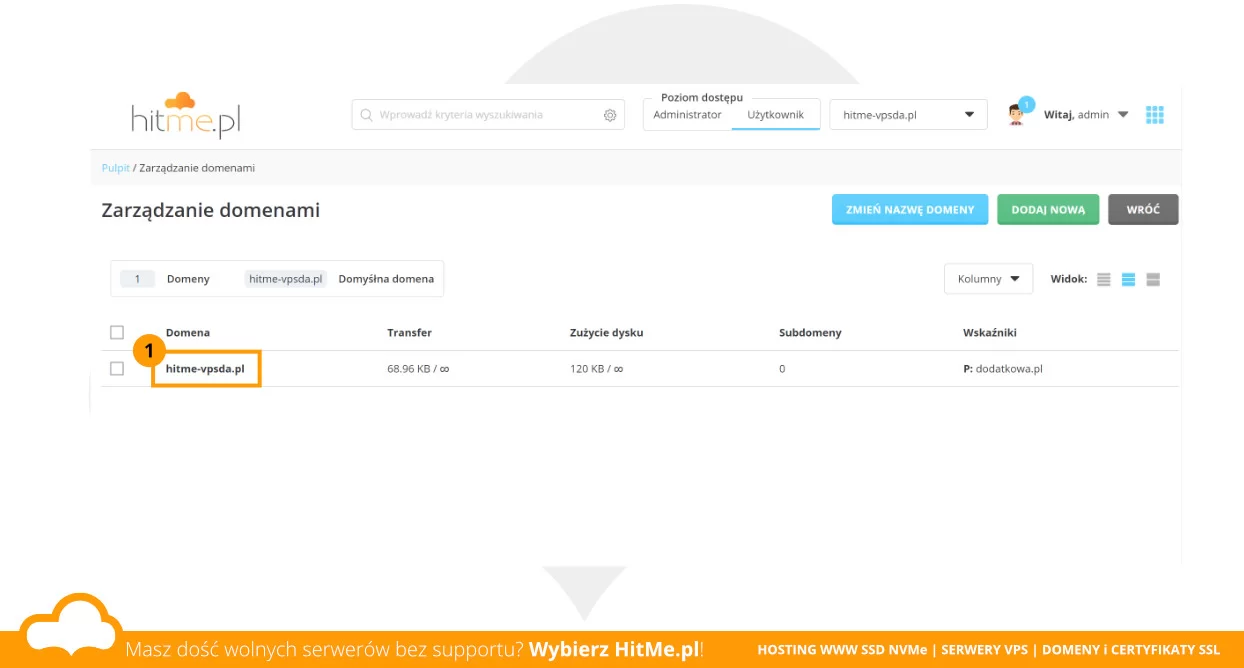This screenshot has width=1244, height=668.
Task: Click the P: dodatkowa.pl pointer entry
Action: [x=1003, y=368]
